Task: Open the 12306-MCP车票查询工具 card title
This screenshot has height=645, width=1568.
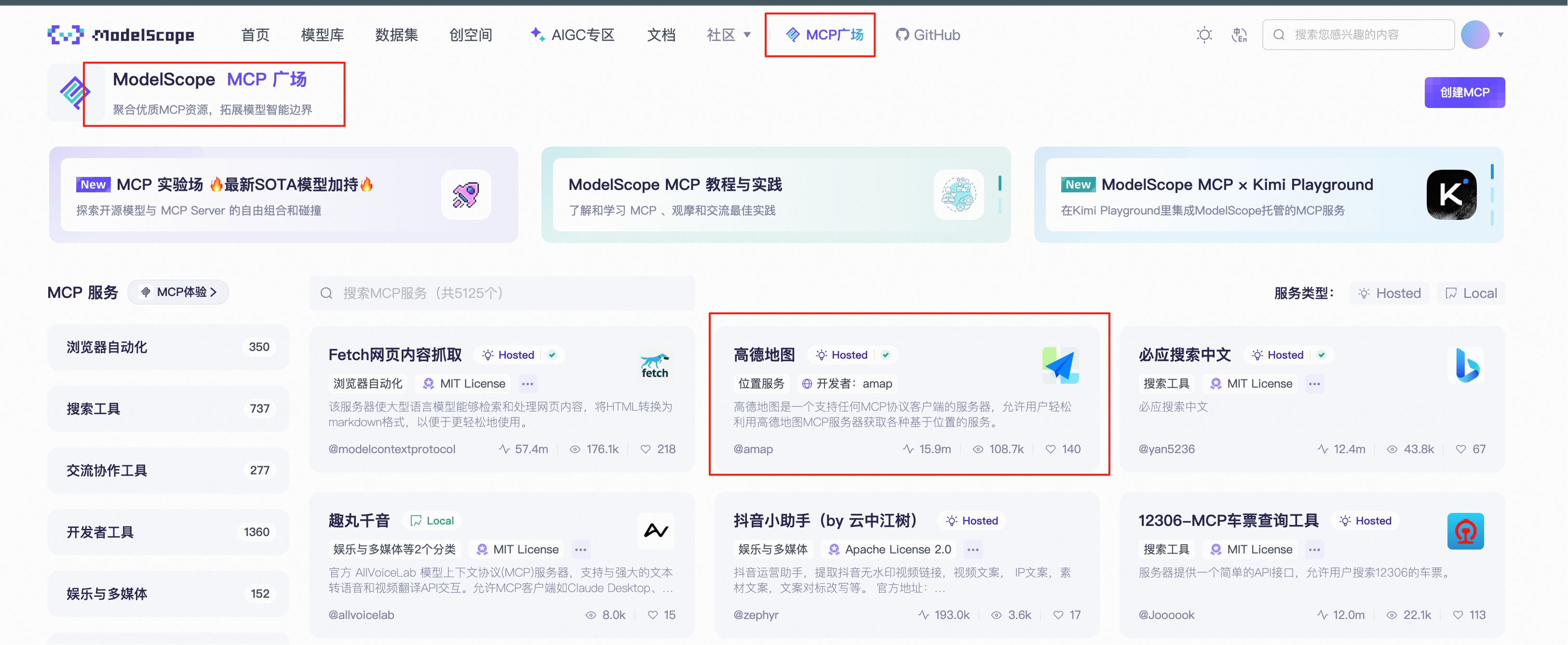Action: (1229, 521)
